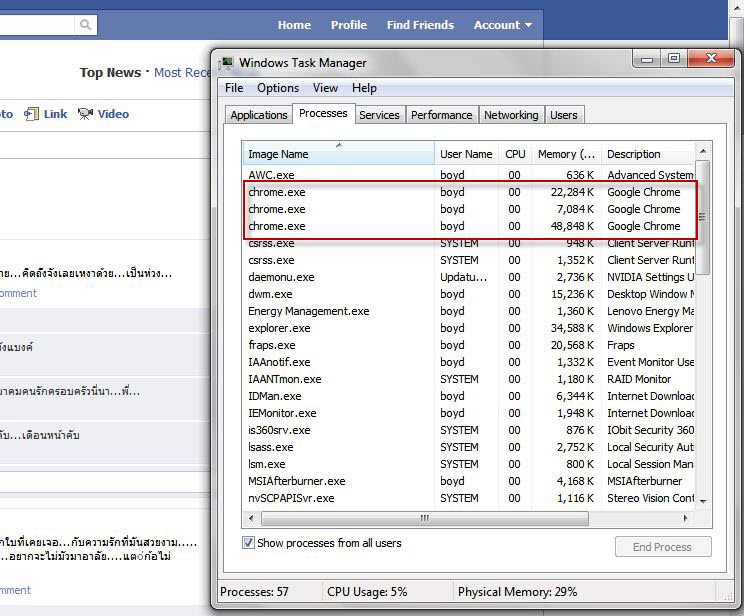Viewport: 744px width, 616px height.
Task: Click the scroll left arrow of process list
Action: [x=251, y=518]
